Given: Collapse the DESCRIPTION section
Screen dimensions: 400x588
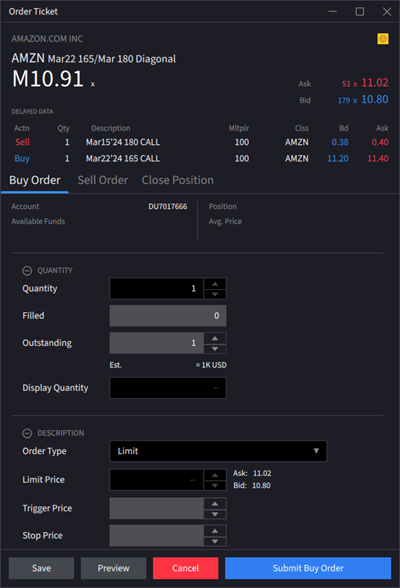Looking at the screenshot, I should (x=27, y=433).
